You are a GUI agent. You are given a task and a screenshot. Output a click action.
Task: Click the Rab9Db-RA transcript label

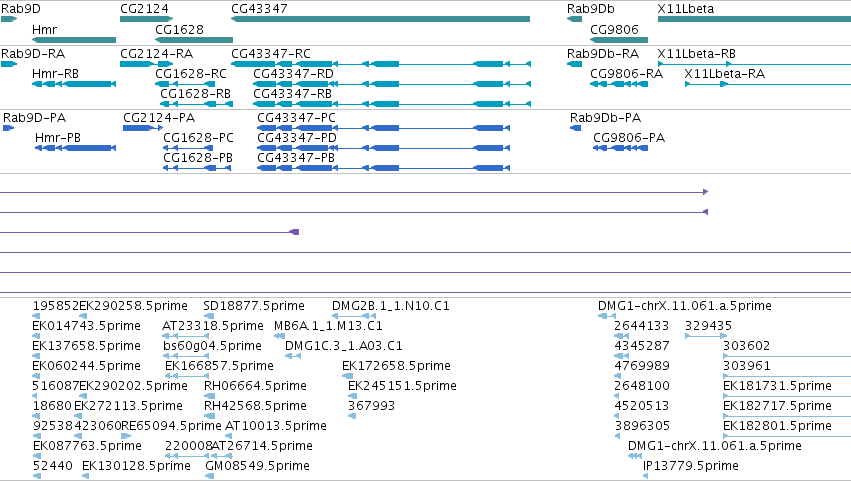[603, 54]
